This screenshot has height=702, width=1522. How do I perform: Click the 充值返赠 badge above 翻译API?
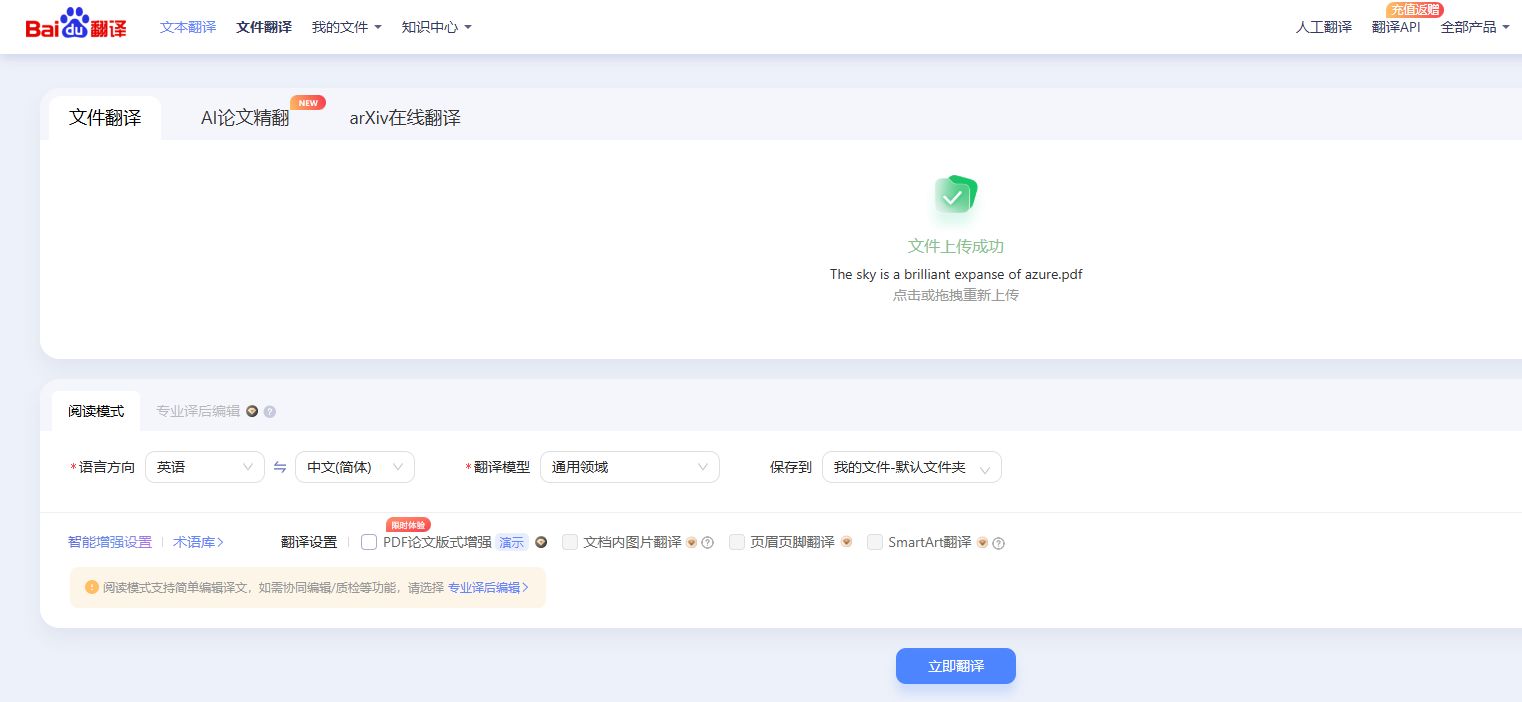coord(1415,9)
